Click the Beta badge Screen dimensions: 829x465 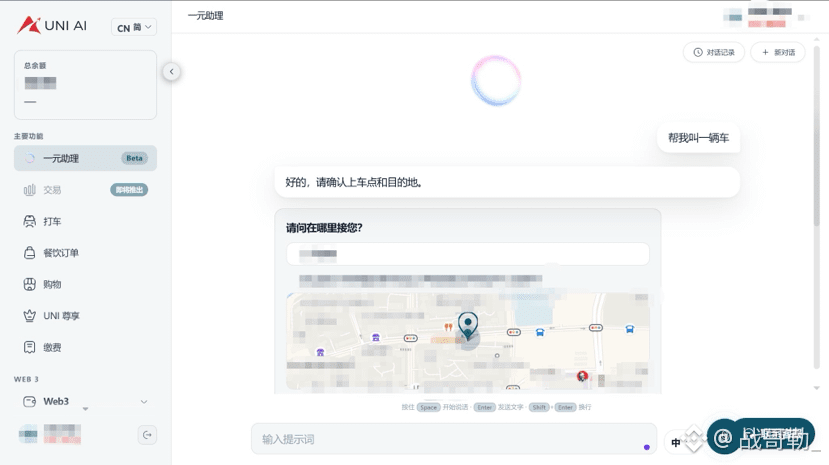(134, 158)
